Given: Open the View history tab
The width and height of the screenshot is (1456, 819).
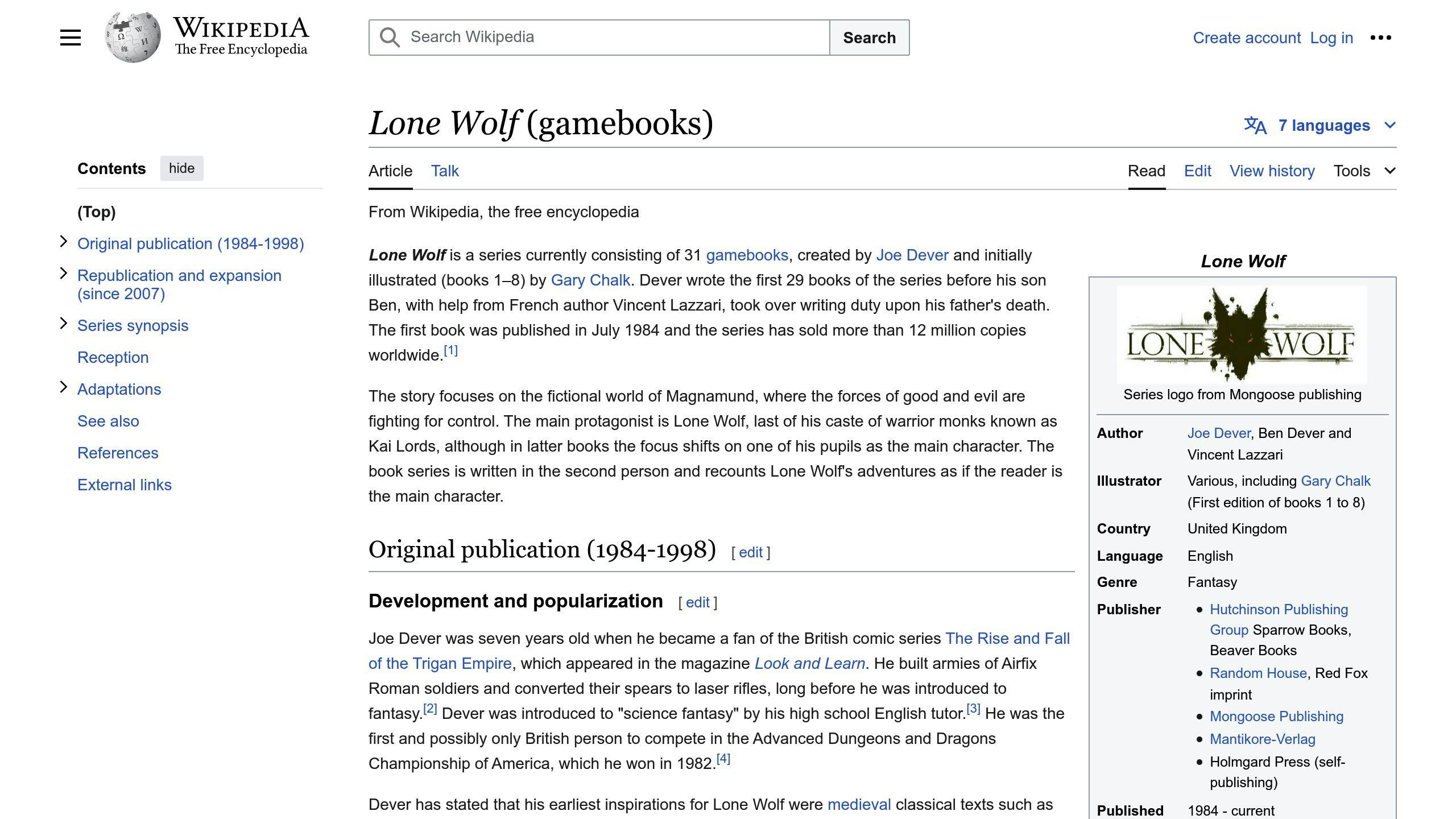Looking at the screenshot, I should tap(1272, 171).
